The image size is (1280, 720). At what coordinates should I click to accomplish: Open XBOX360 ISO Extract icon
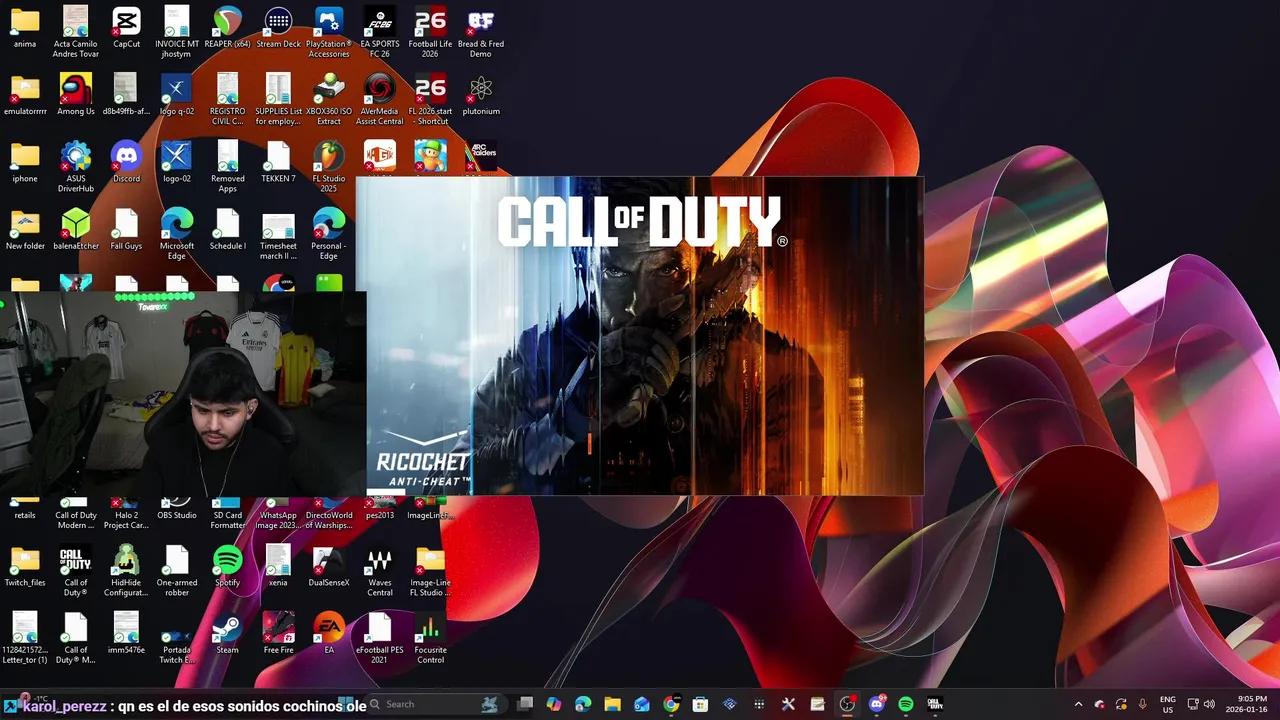[x=329, y=99]
